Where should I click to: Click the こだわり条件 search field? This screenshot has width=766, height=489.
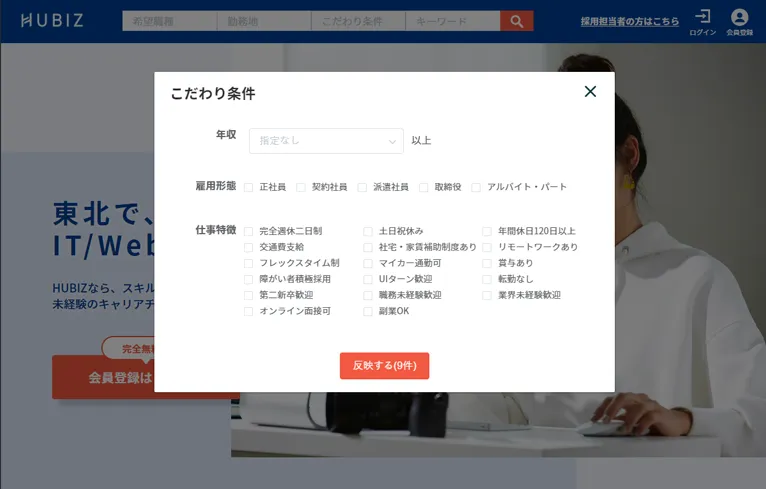[358, 21]
